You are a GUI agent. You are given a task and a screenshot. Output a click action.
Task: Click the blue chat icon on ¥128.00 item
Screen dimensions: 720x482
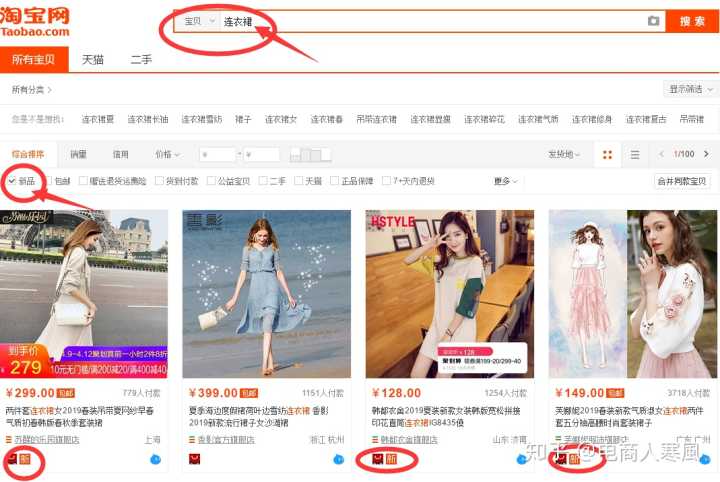pos(522,459)
